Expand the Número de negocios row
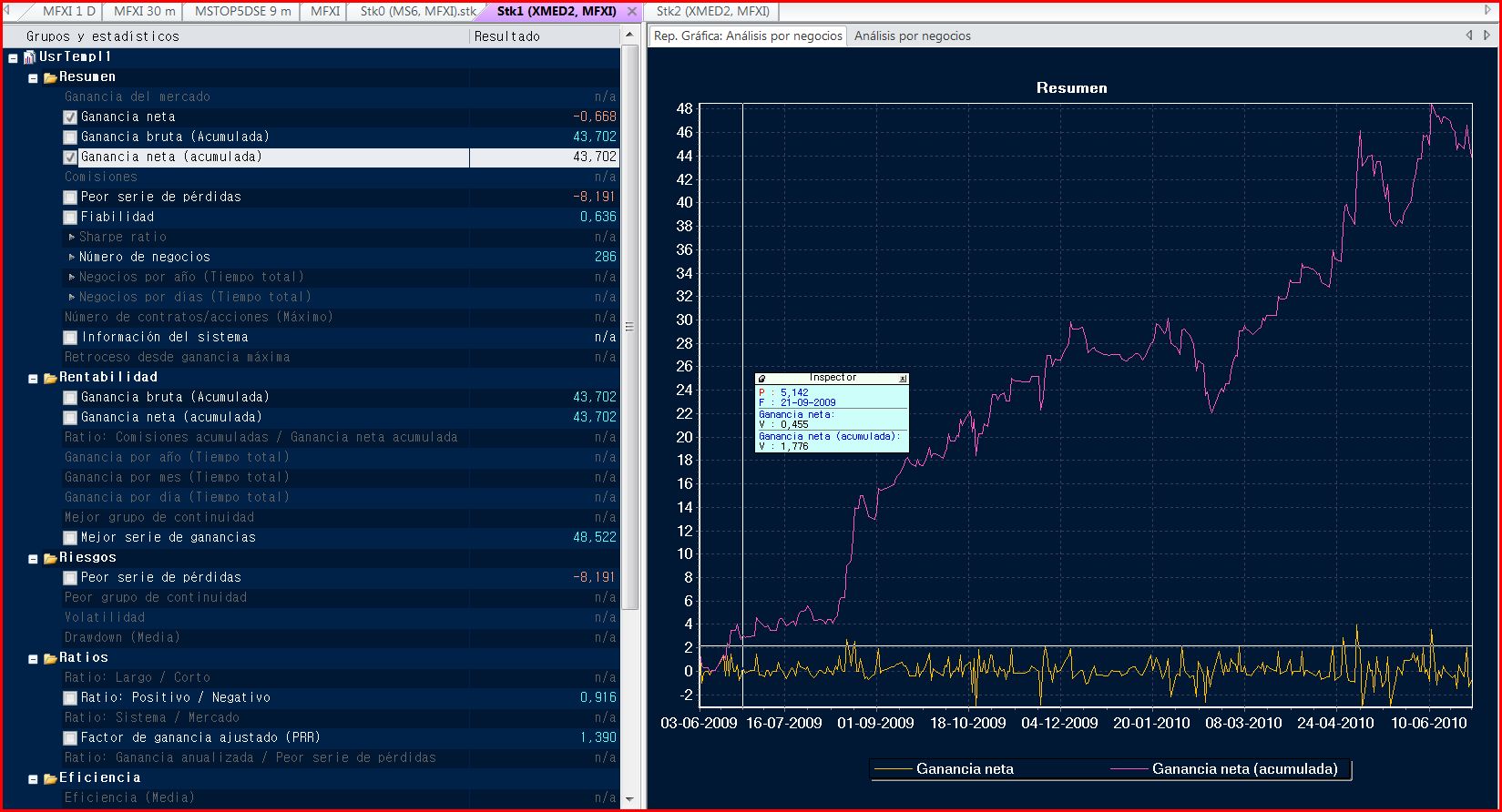The width and height of the screenshot is (1502, 812). pyautogui.click(x=72, y=258)
